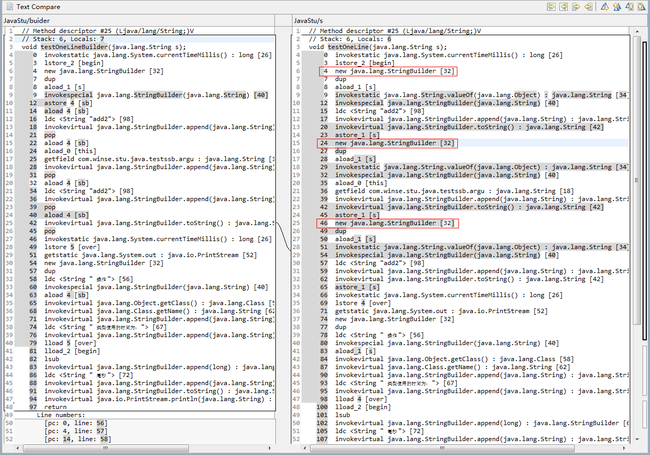Click left line '12 astore 4 [sb]'

coord(59,103)
